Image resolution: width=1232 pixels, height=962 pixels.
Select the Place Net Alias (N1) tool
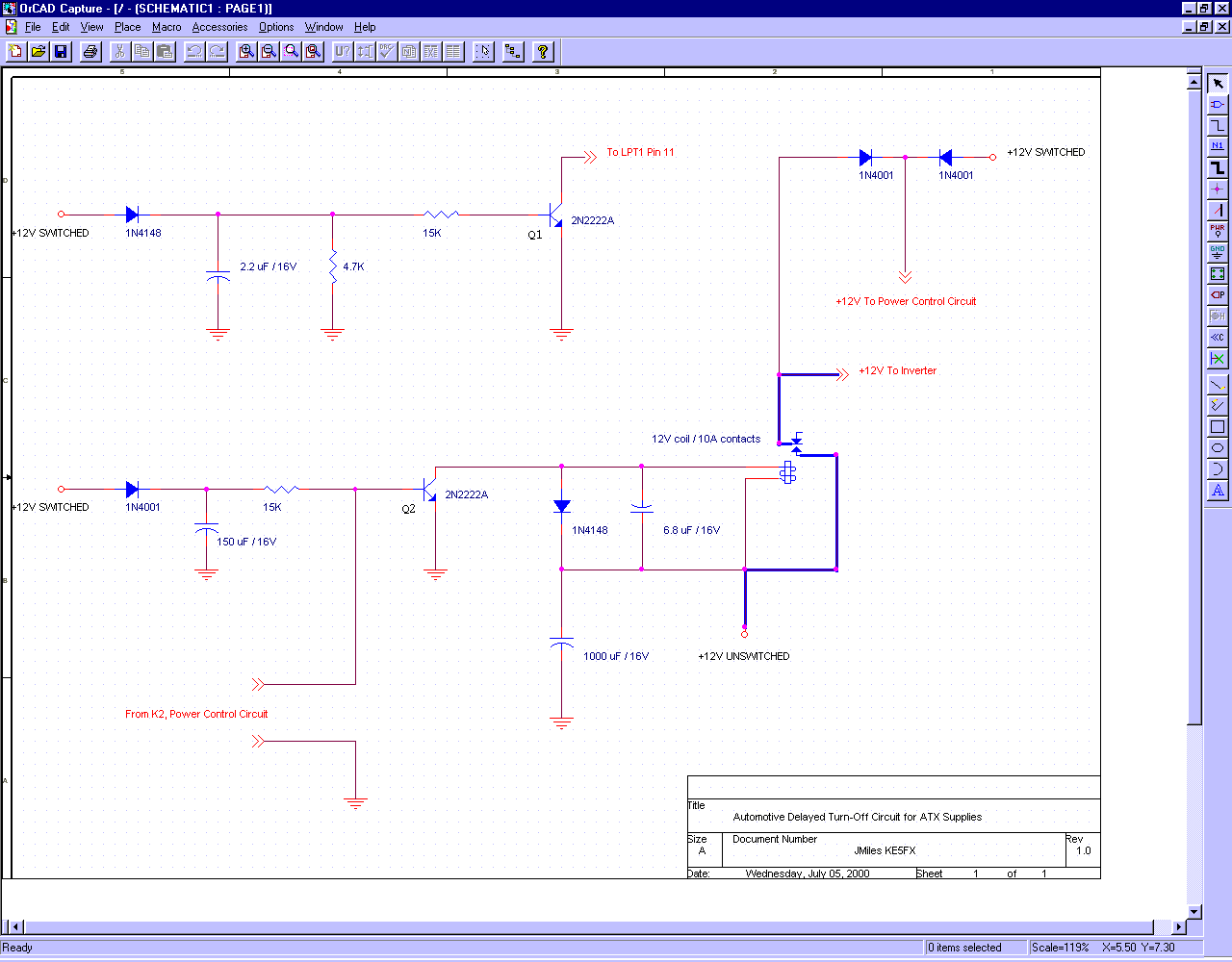tap(1218, 146)
